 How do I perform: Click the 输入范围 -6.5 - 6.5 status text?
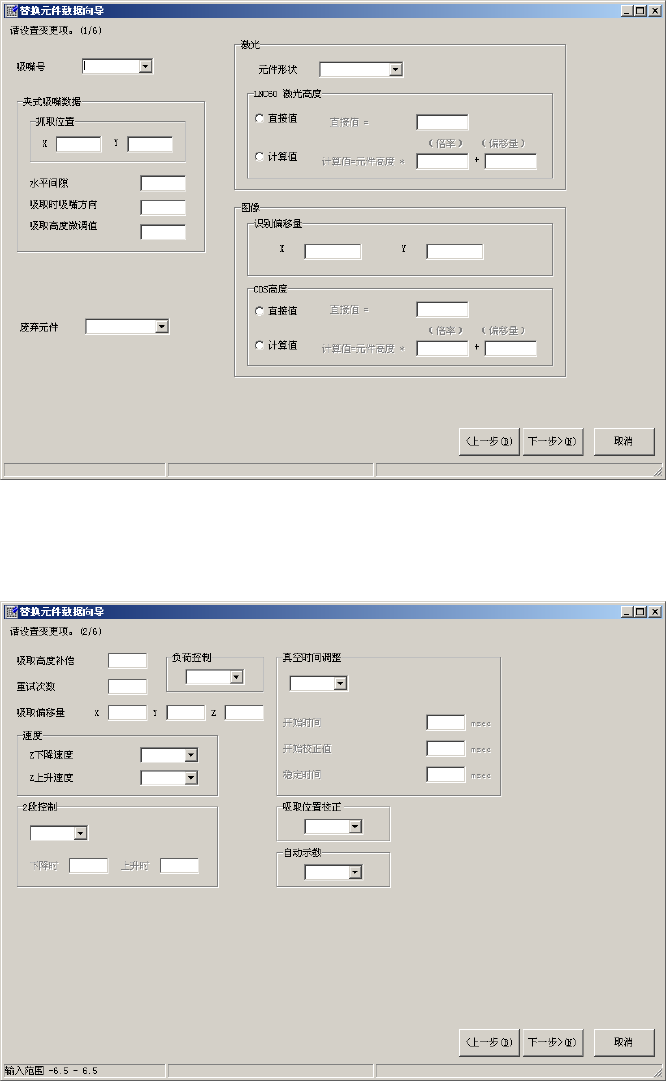(x=51, y=1071)
